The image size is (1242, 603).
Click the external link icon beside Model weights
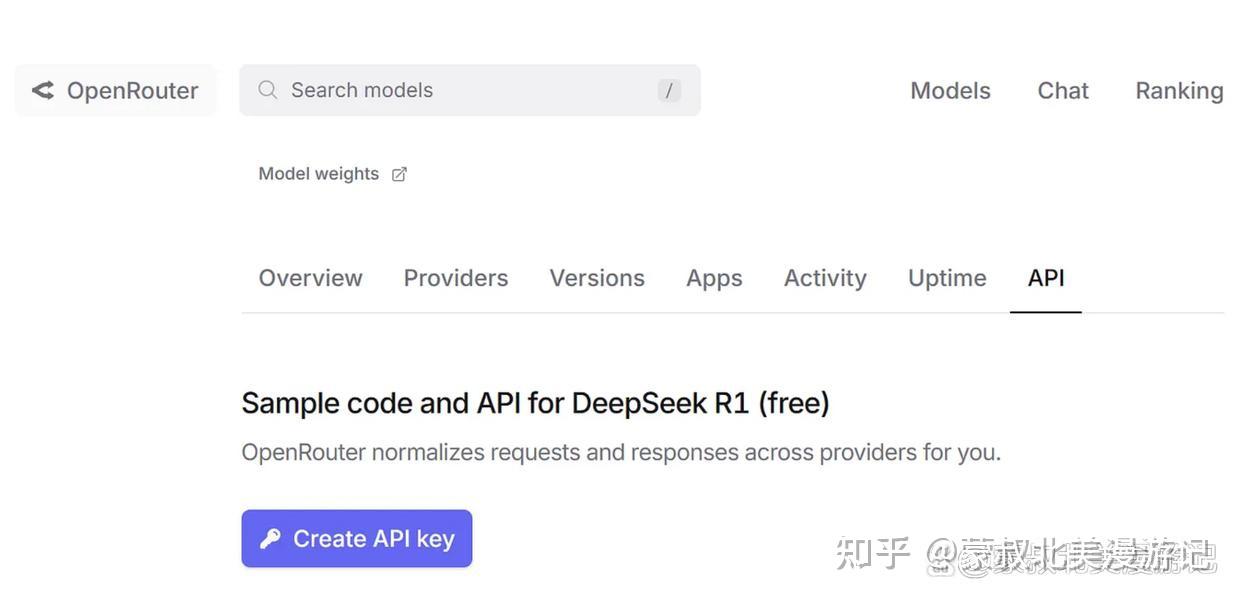tap(398, 172)
